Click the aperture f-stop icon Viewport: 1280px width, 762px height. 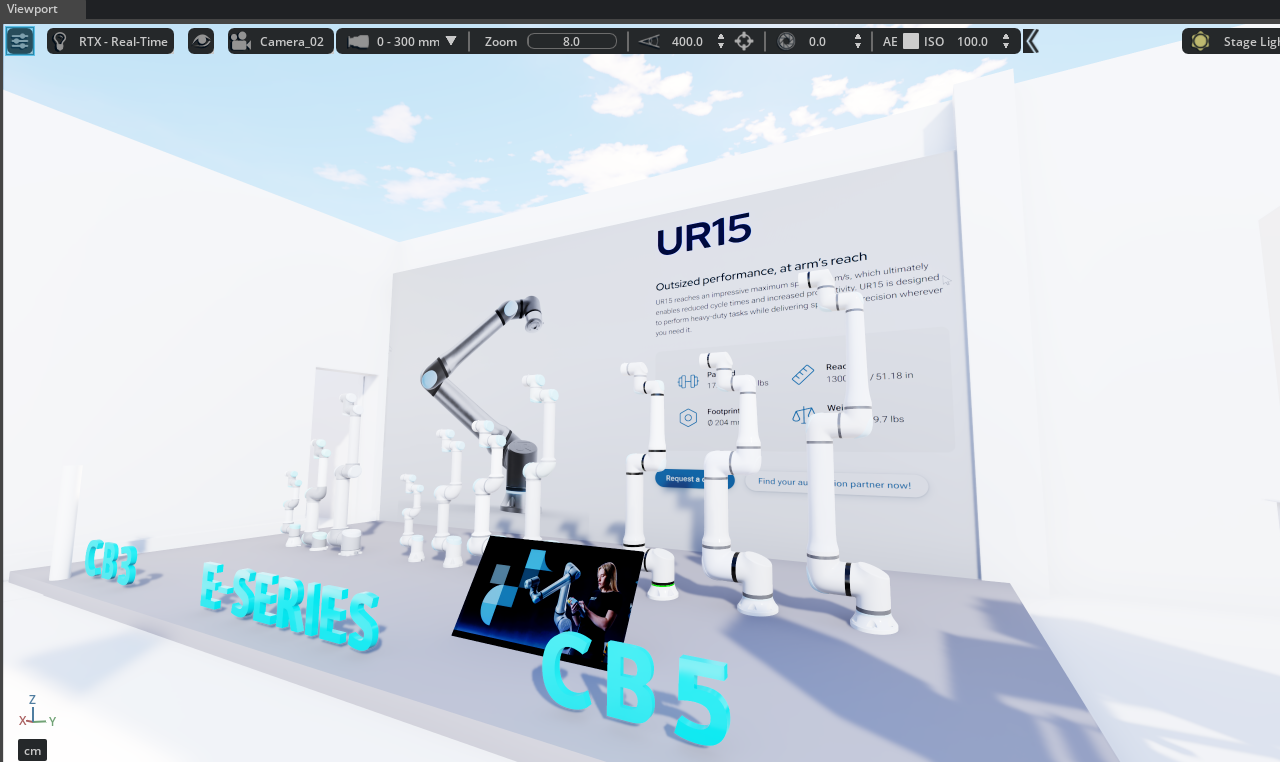787,41
